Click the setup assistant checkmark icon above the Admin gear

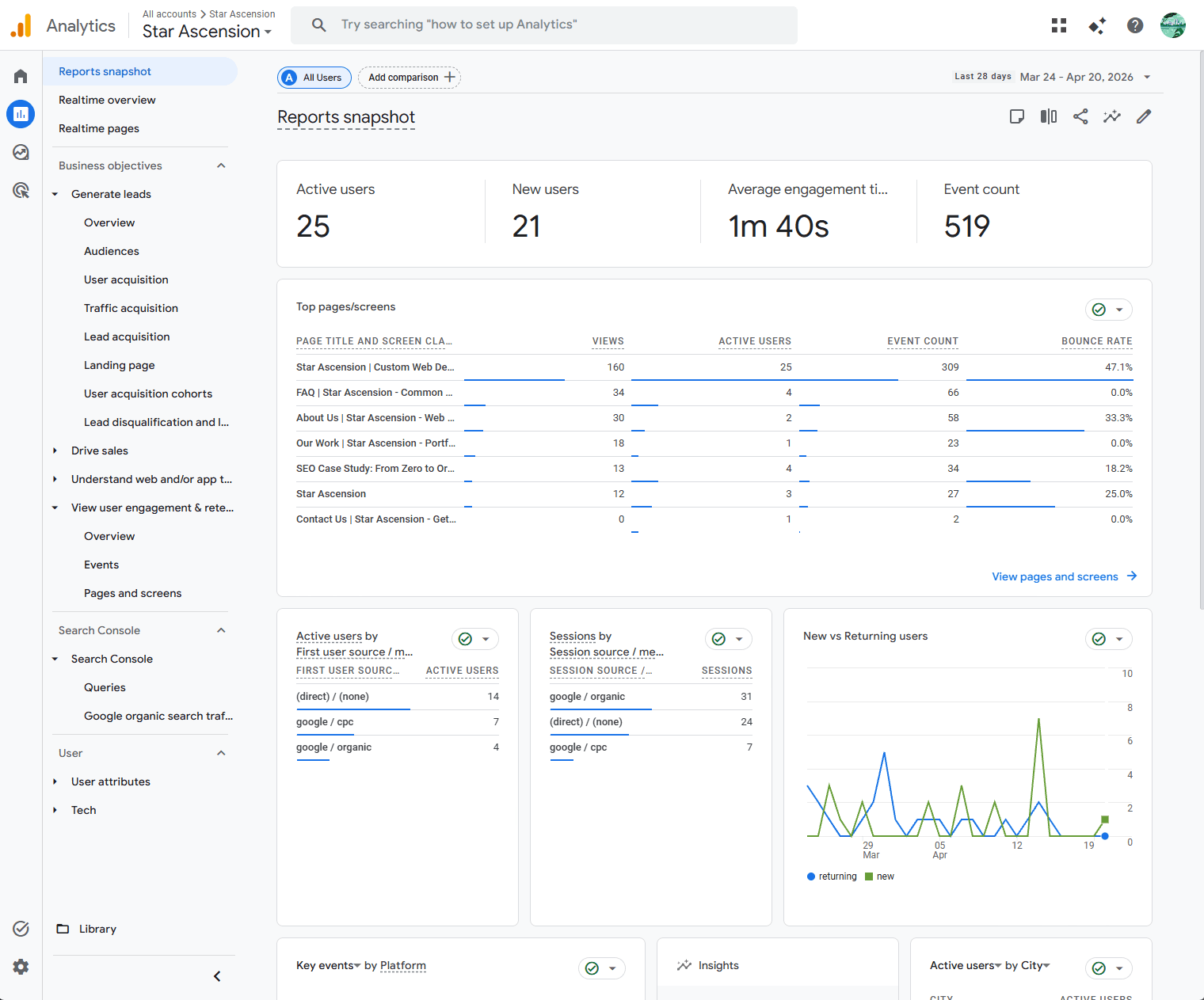click(x=21, y=929)
